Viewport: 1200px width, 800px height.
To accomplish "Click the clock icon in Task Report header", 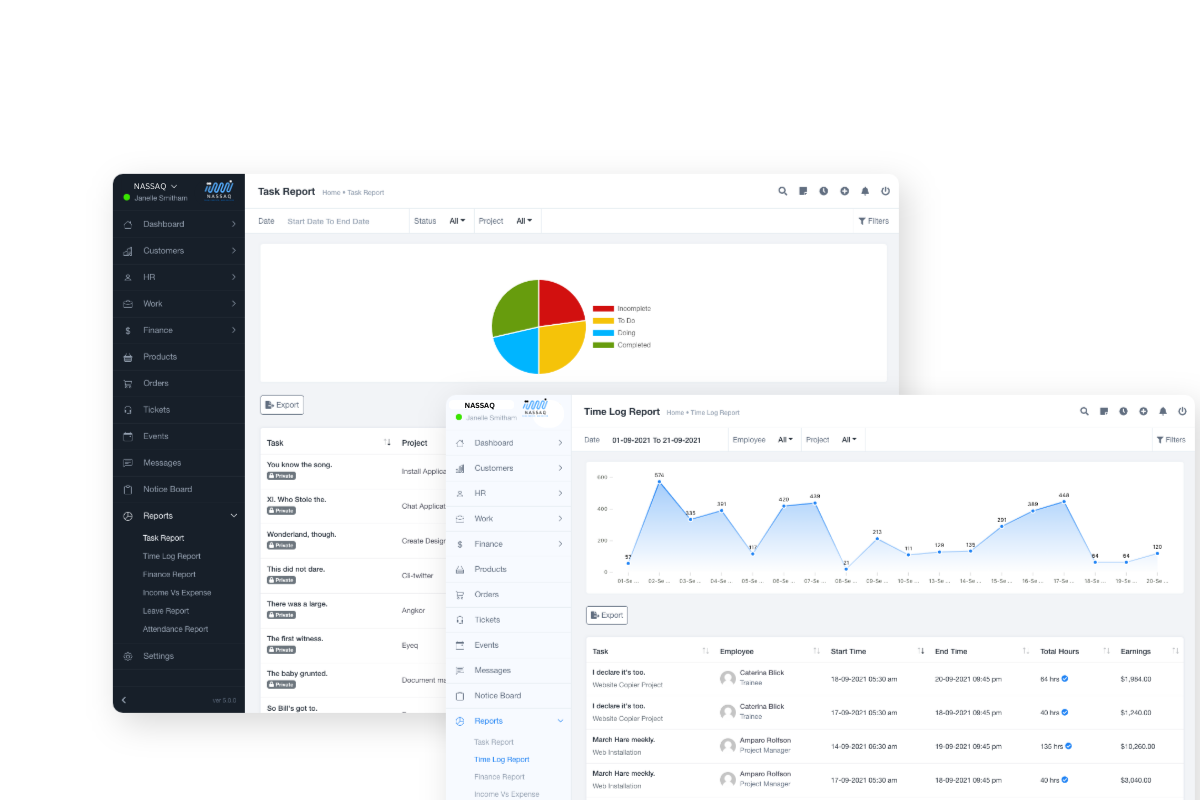I will (824, 191).
